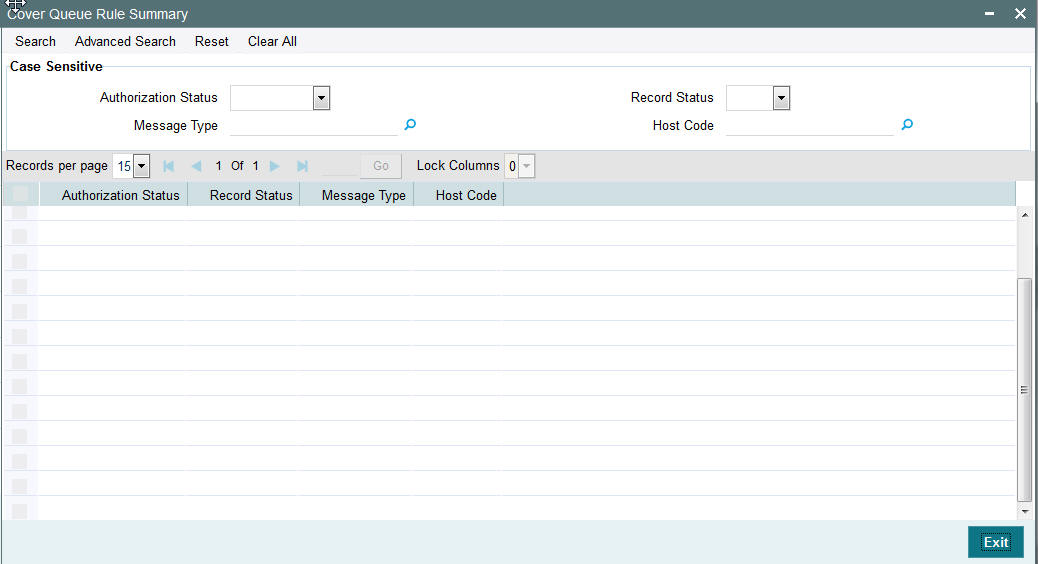The width and height of the screenshot is (1038, 564).
Task: Check the seventh row's checkbox
Action: pyautogui.click(x=20, y=361)
